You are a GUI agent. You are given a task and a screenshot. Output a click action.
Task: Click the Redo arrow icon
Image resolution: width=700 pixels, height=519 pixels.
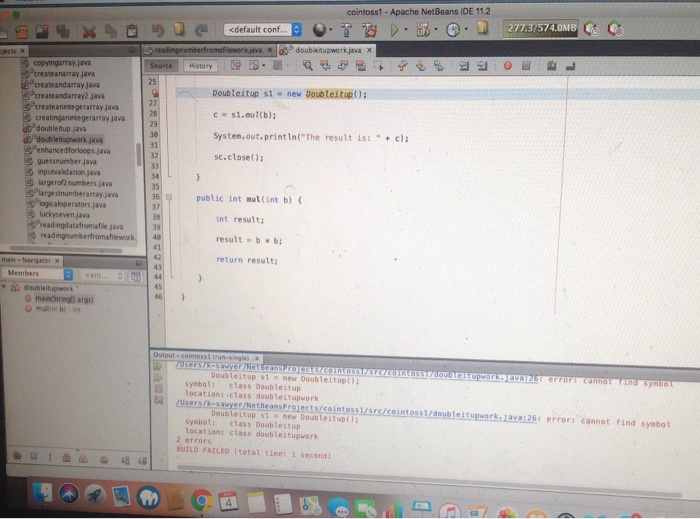202,30
